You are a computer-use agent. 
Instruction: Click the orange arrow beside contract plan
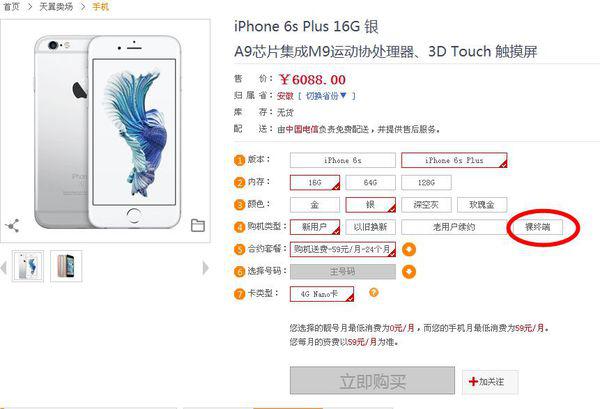pyautogui.click(x=409, y=249)
